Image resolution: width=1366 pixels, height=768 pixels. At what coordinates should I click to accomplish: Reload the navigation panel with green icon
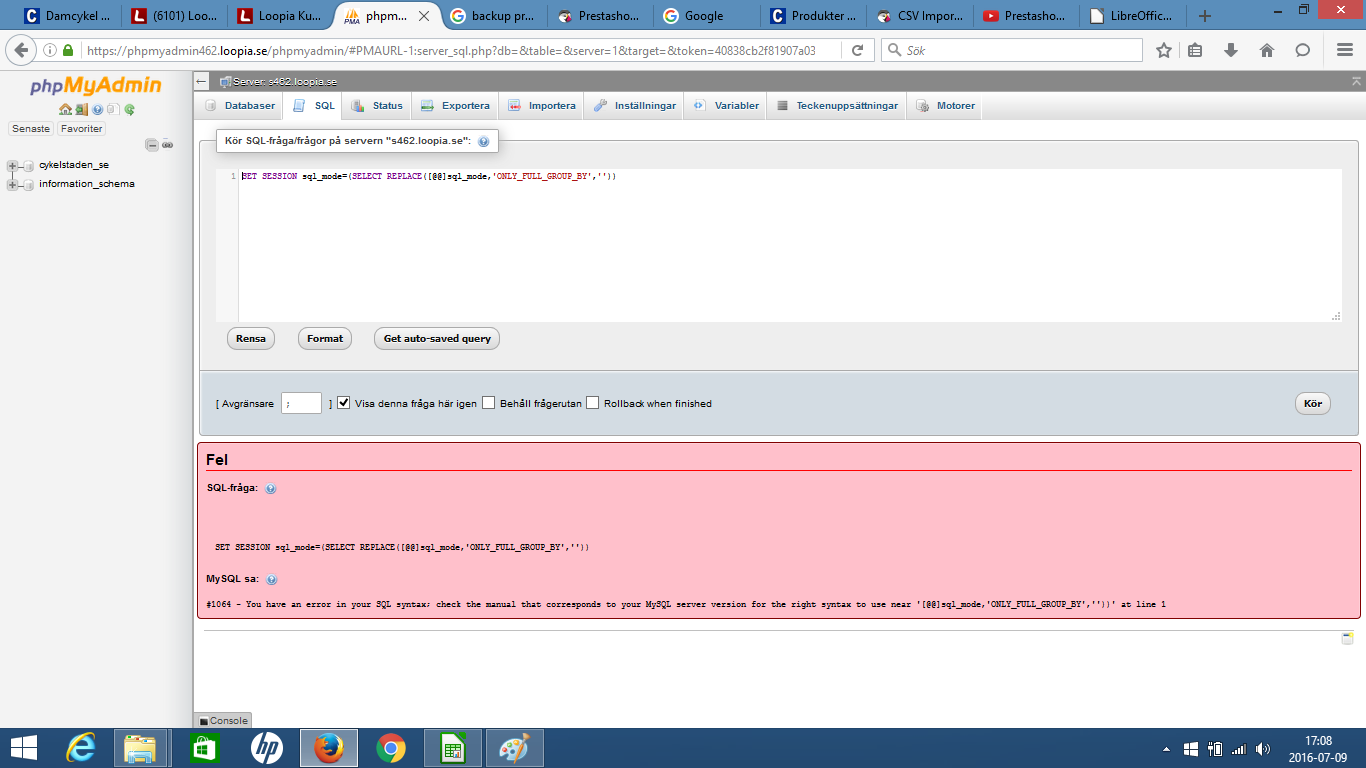pos(129,109)
